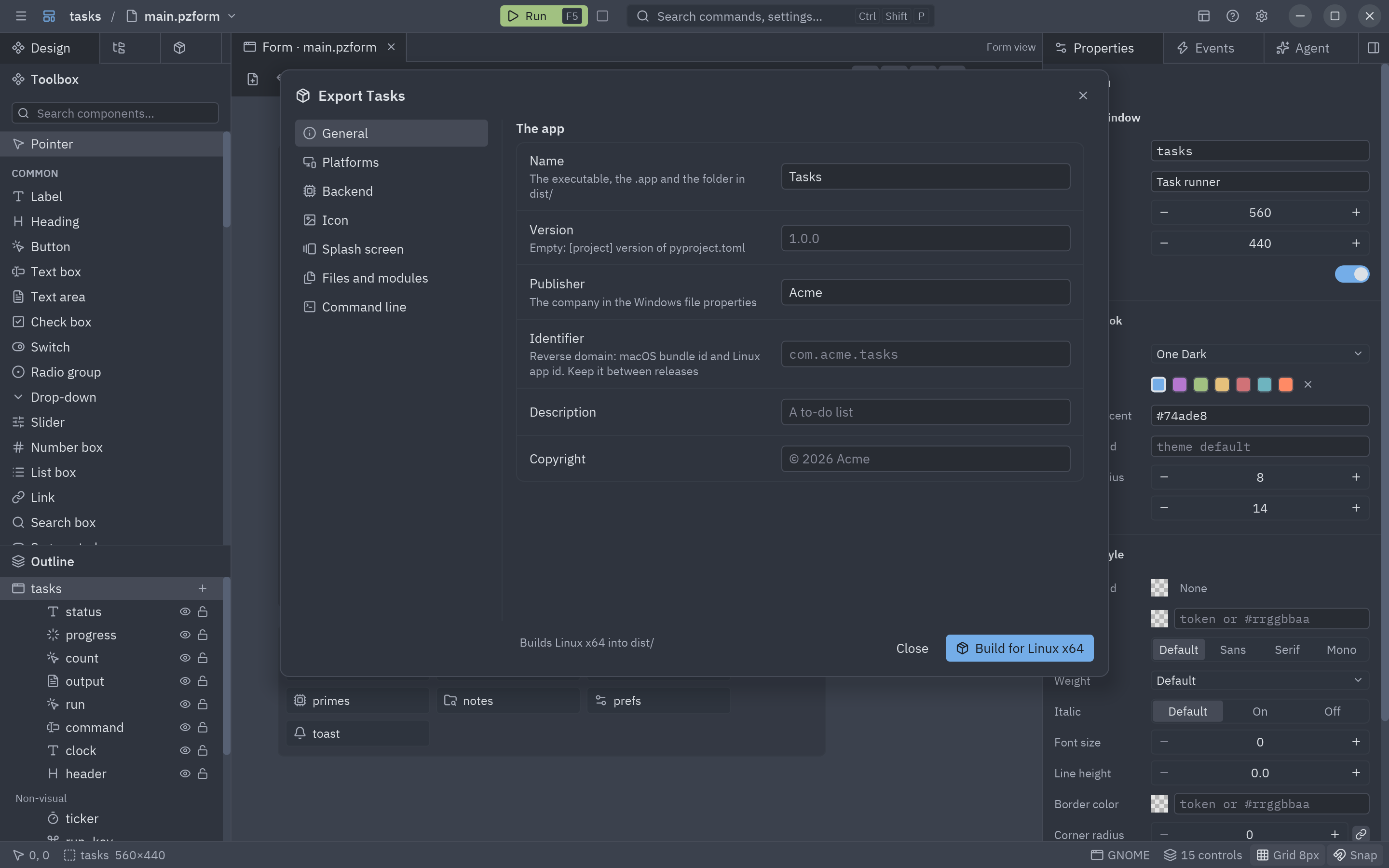Pick the purple accent color swatch

click(1180, 385)
